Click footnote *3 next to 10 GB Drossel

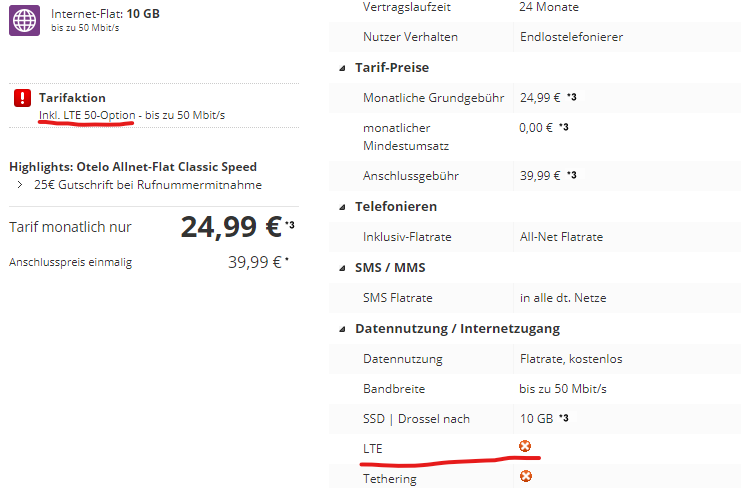tap(564, 418)
